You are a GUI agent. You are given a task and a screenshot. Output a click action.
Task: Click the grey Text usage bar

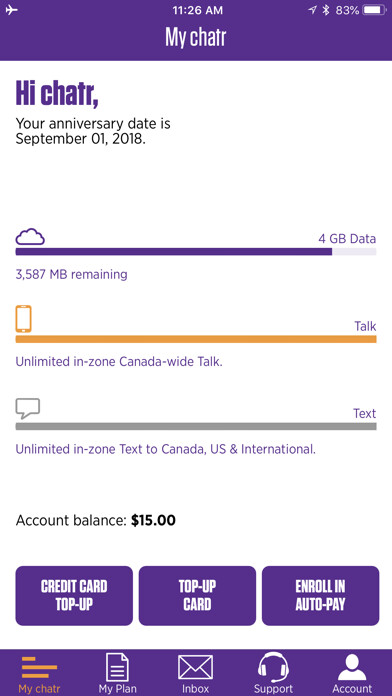click(x=196, y=427)
